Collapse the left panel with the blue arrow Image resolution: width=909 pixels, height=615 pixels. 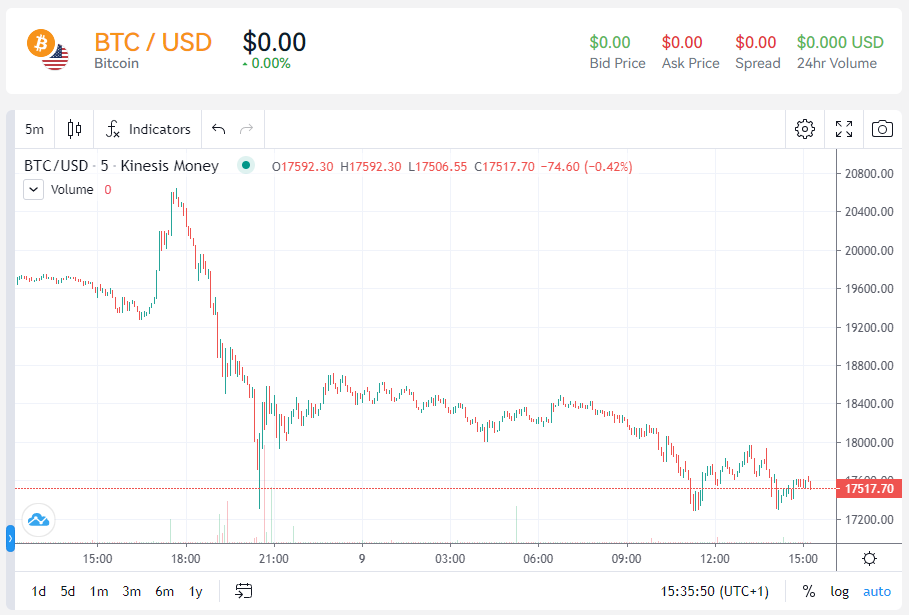10,538
